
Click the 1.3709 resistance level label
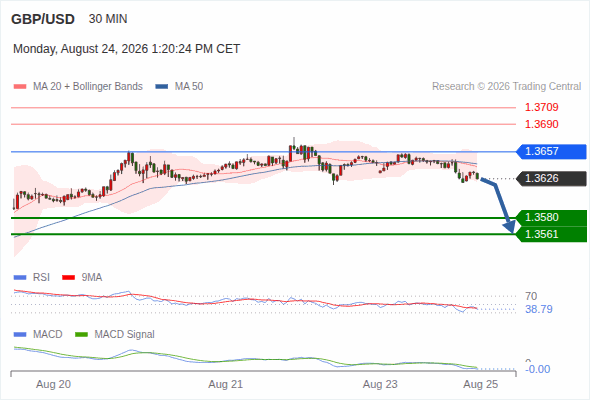(541, 107)
